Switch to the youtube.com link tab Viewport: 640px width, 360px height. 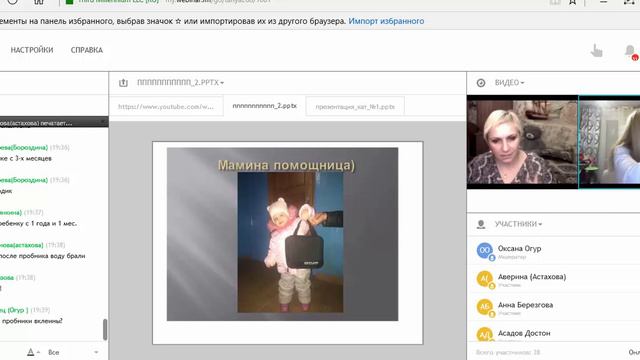pyautogui.click(x=166, y=107)
